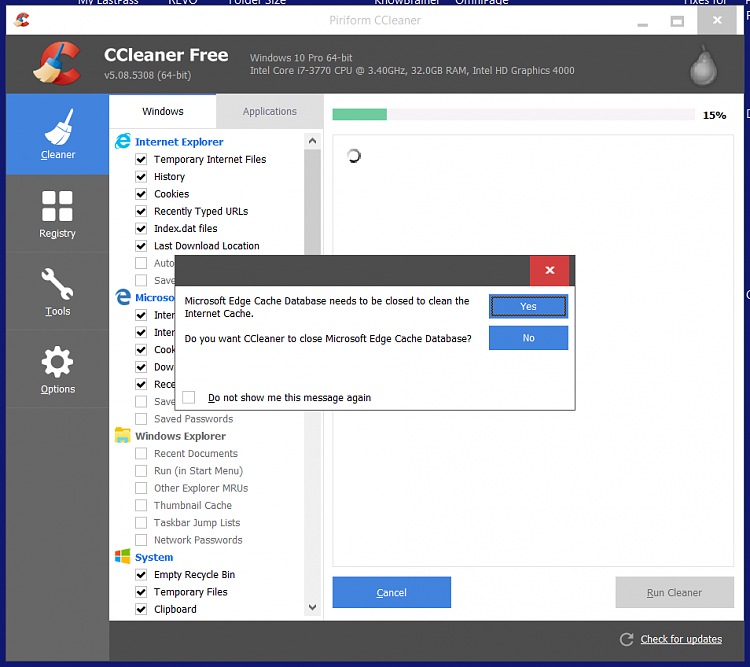Screen dimensions: 750x667
Task: Open the Tools wrench section
Action: click(57, 291)
